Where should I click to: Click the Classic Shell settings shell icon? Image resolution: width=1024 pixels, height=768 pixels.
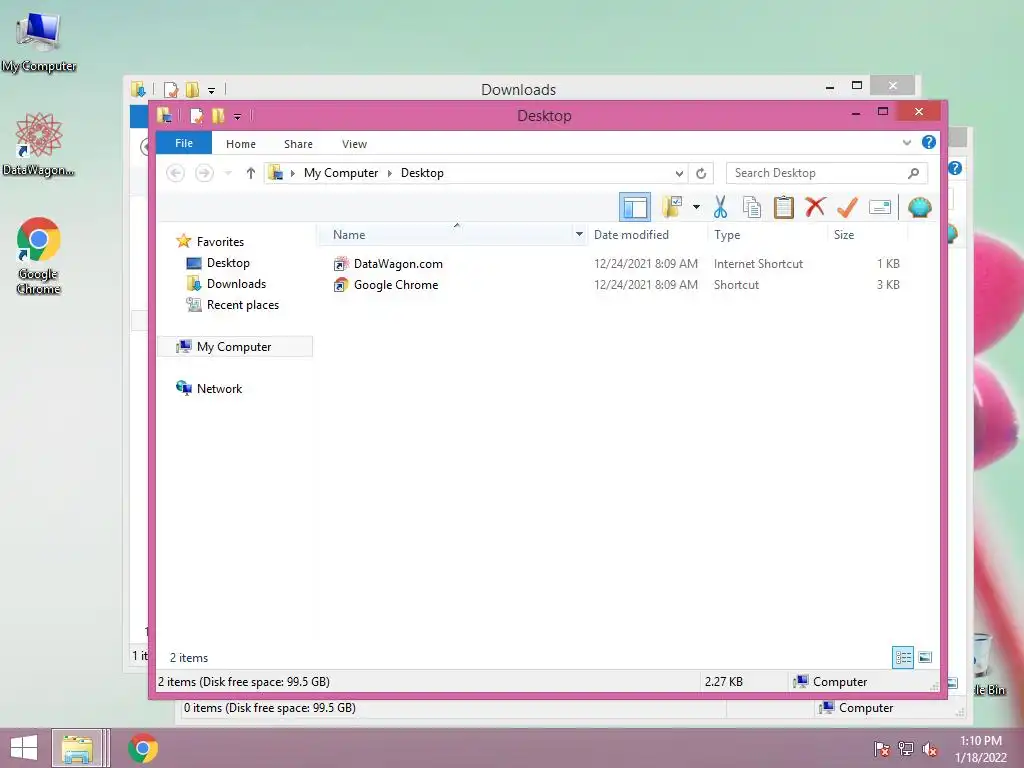[x=920, y=208]
